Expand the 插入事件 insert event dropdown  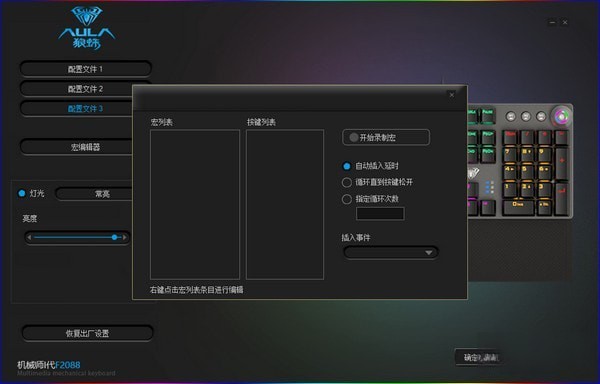click(391, 252)
